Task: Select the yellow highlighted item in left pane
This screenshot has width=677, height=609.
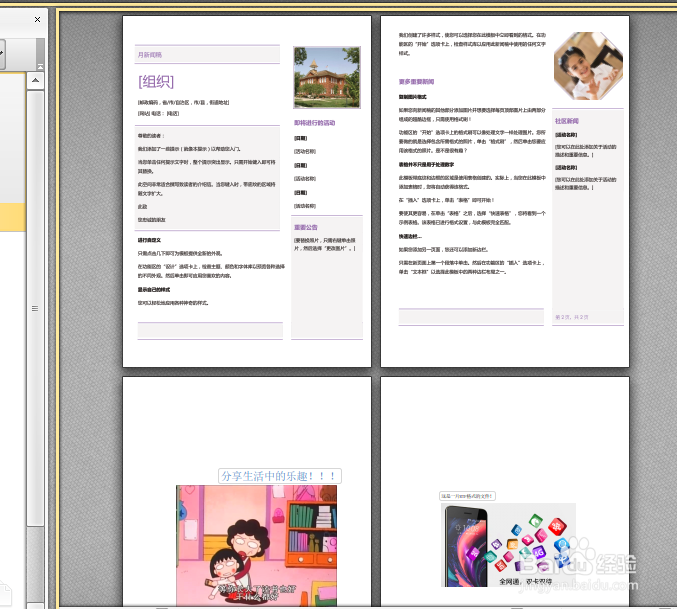Action: 13,217
